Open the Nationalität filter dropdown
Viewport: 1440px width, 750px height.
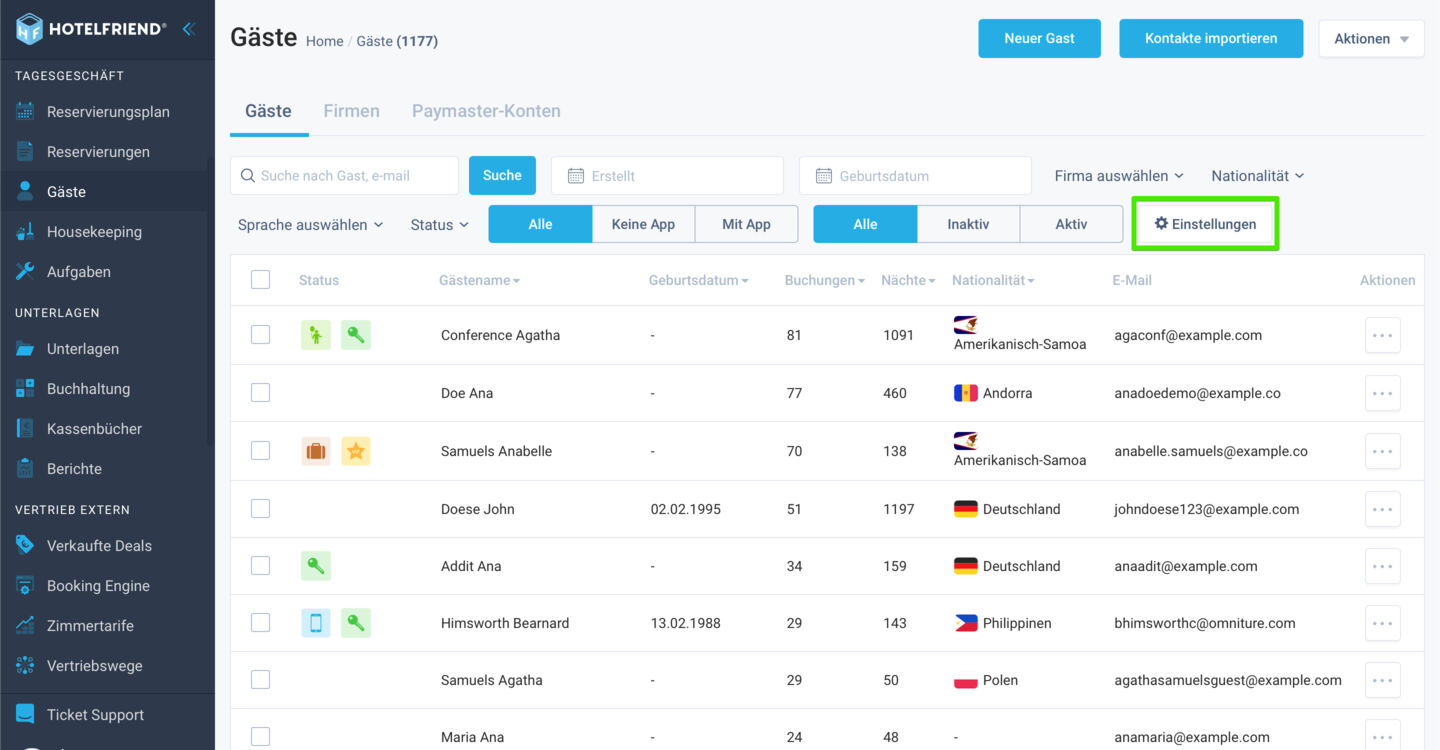pos(1258,176)
